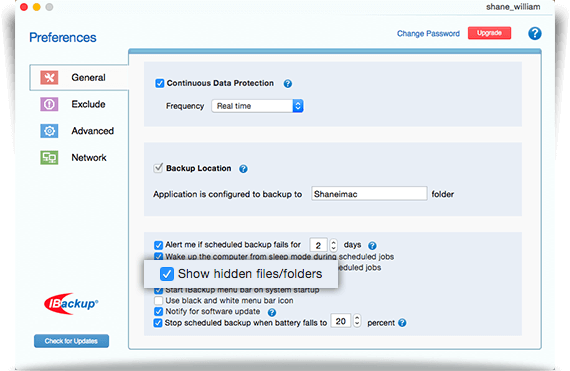This screenshot has height=371, width=570.
Task: Click the shane_william username
Action: point(513,7)
